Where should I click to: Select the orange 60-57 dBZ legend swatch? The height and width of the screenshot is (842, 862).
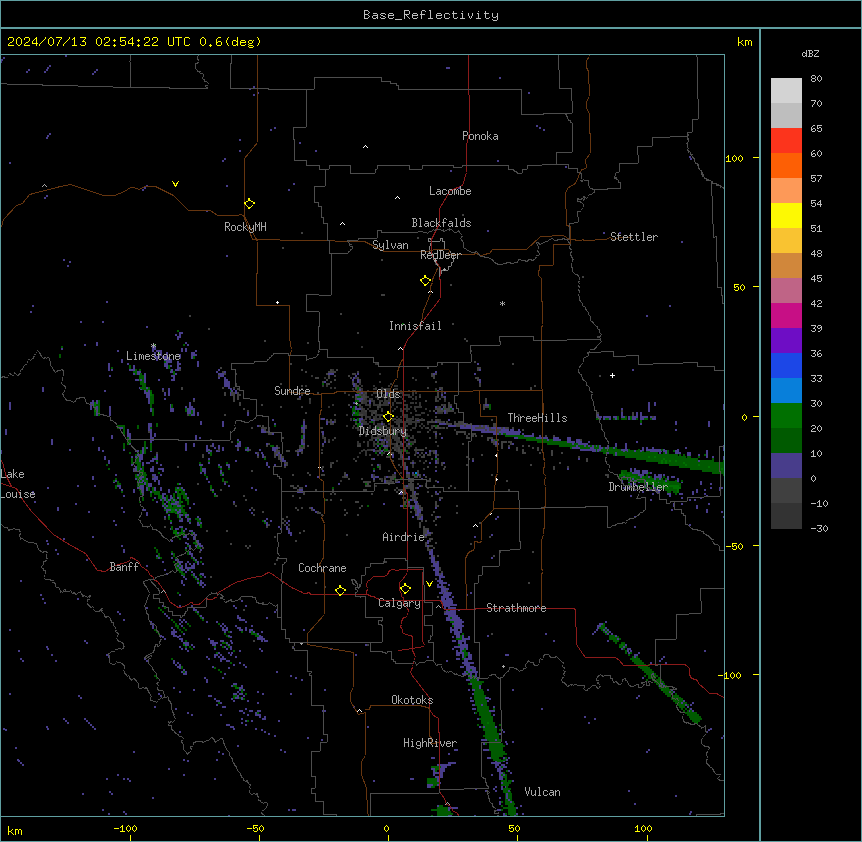pyautogui.click(x=786, y=166)
